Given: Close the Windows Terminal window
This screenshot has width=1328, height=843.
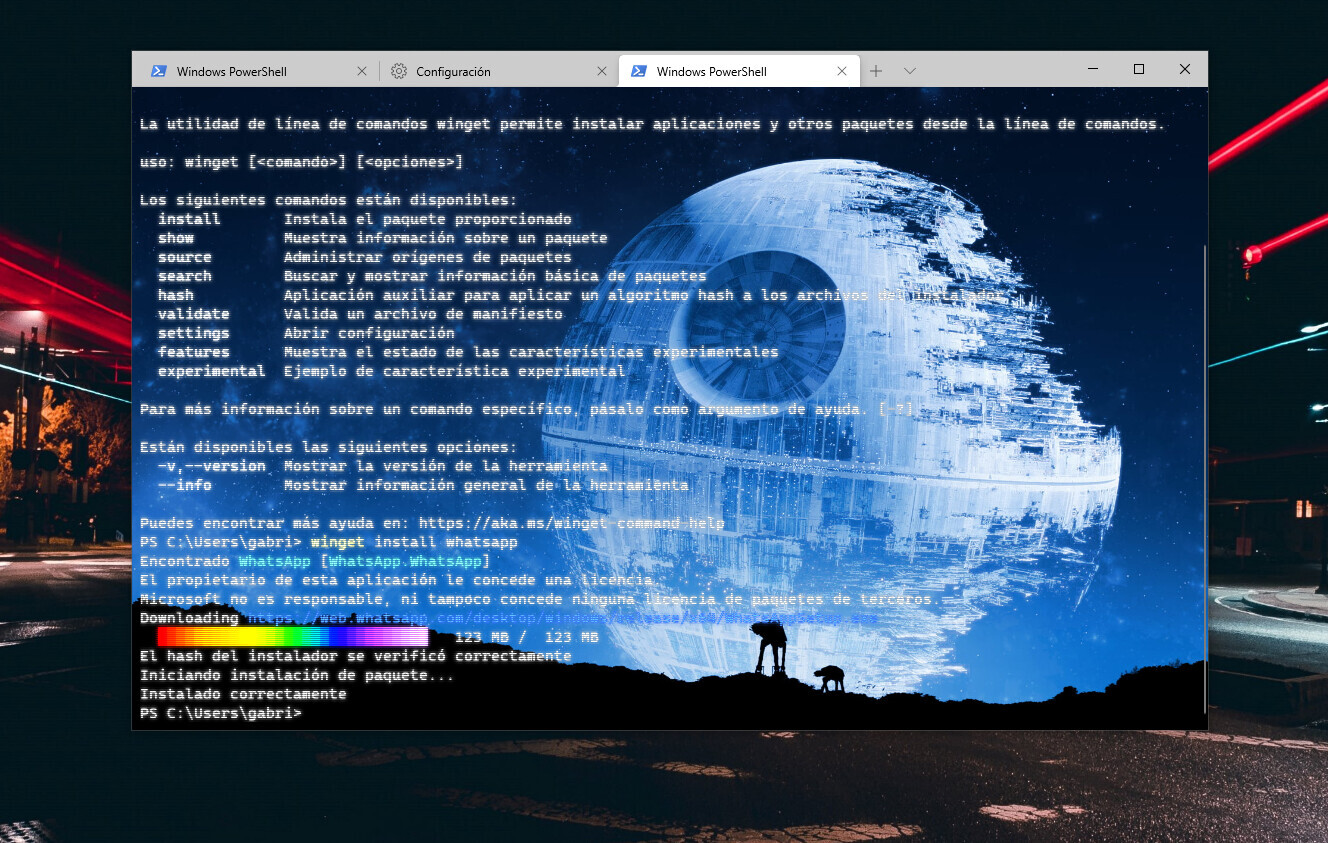Looking at the screenshot, I should (1184, 69).
